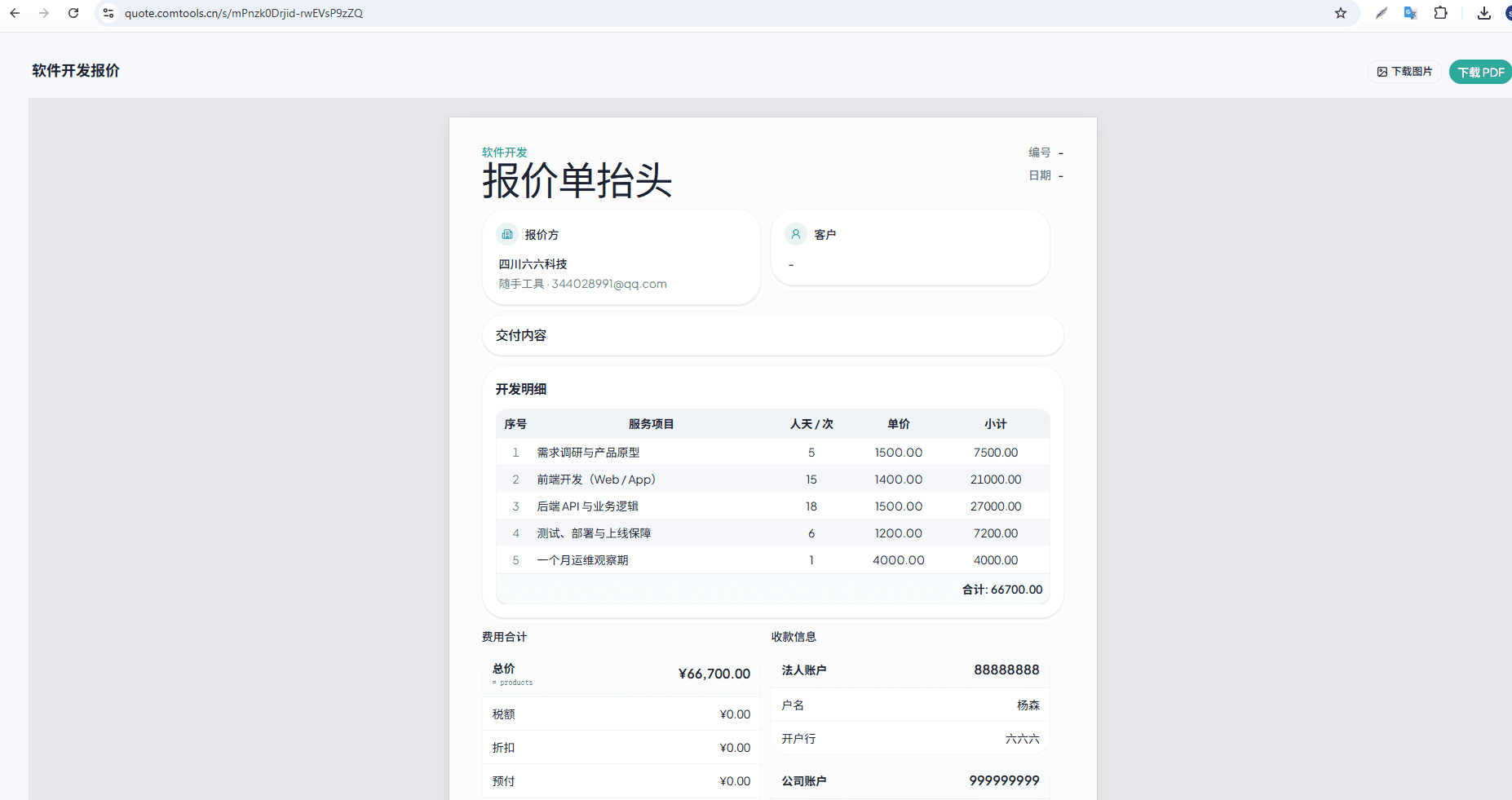1512x800 pixels.
Task: Click company account 999999999
Action: click(x=1004, y=780)
